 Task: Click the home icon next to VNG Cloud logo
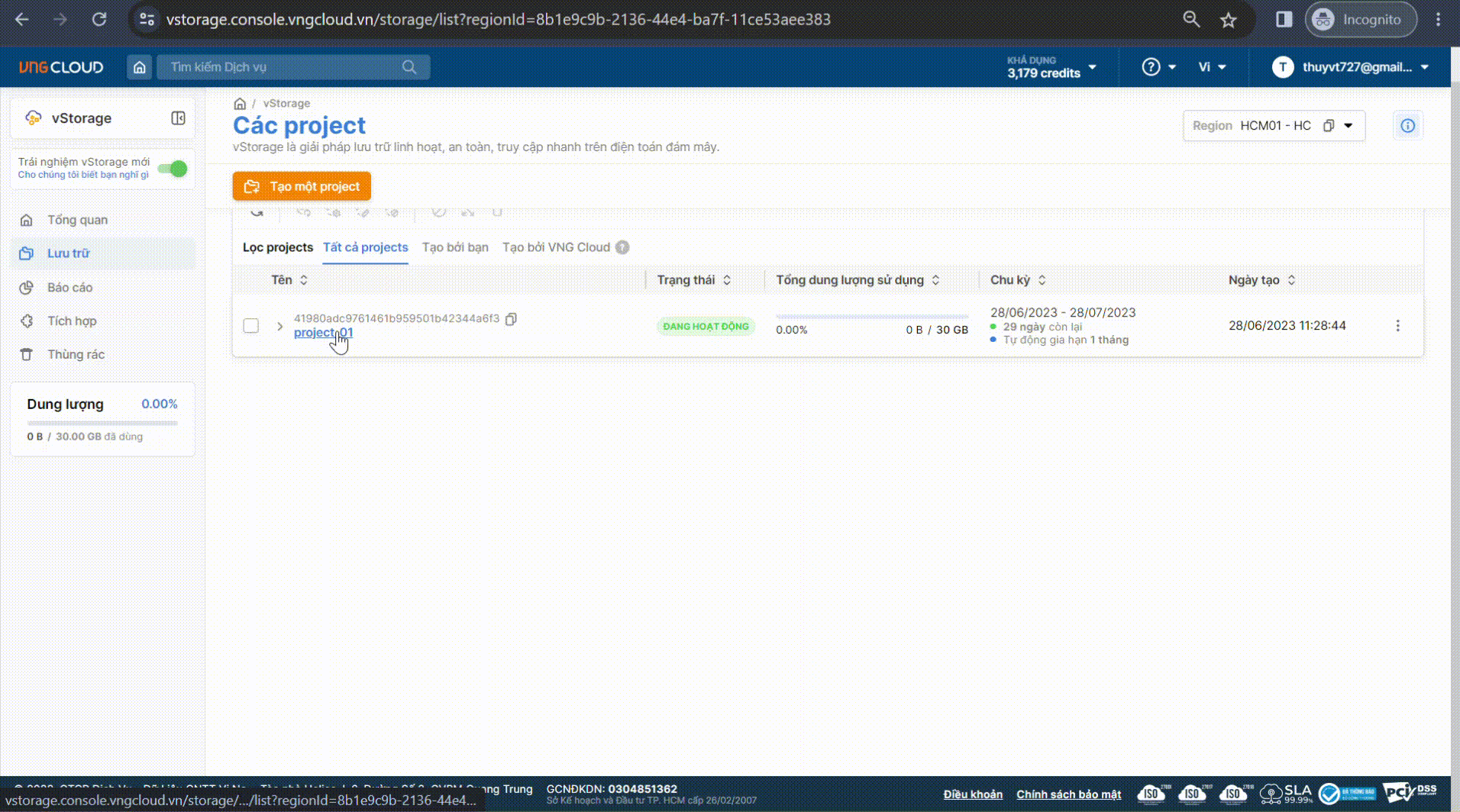[139, 67]
